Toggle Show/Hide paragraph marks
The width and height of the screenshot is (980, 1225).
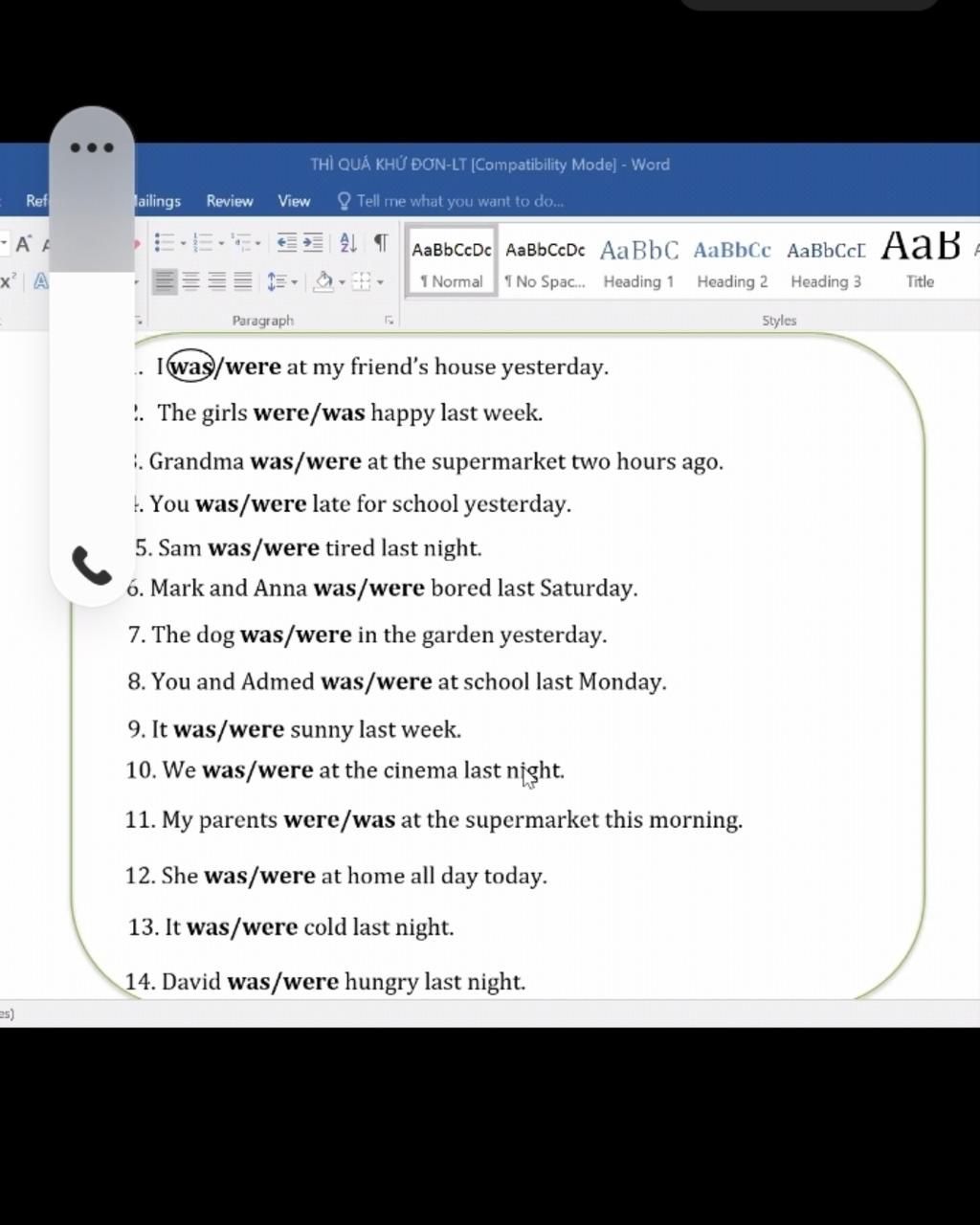381,242
